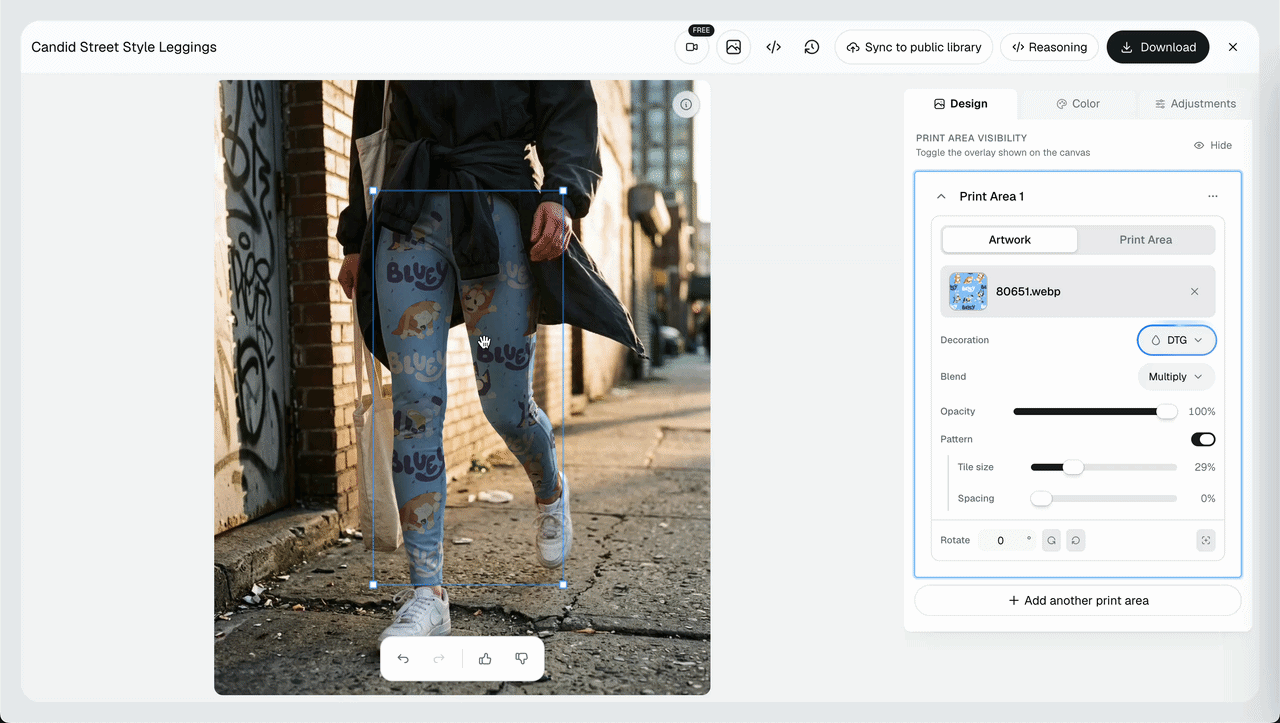The image size is (1280, 723).
Task: Hide the print area overlay
Action: [1212, 145]
